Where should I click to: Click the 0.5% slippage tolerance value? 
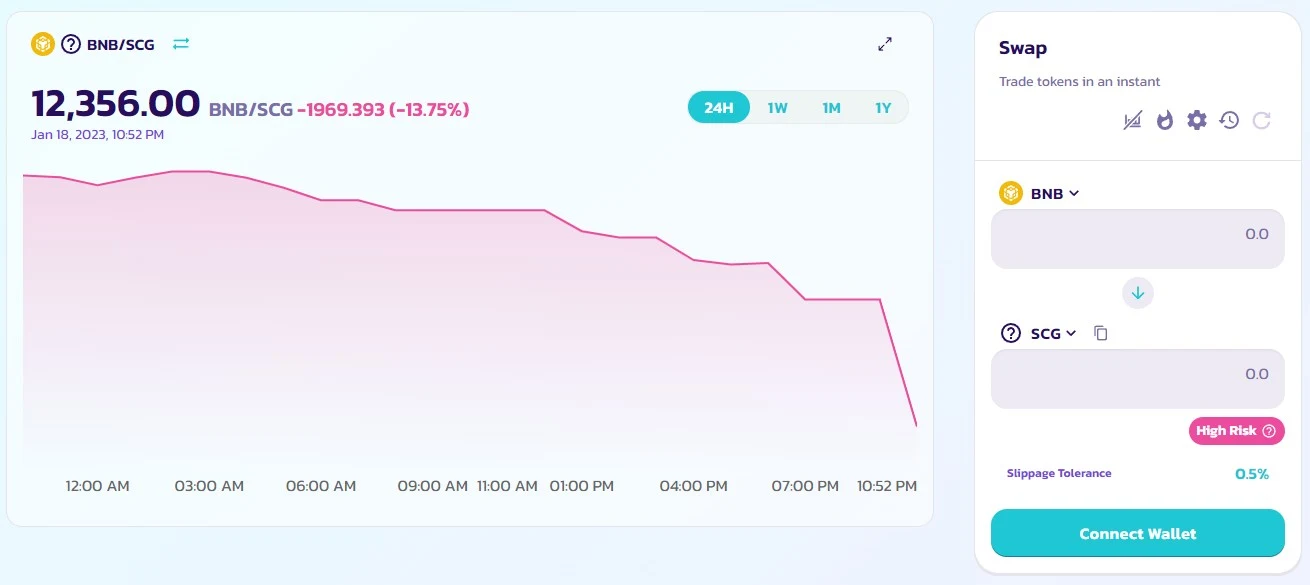[1252, 474]
